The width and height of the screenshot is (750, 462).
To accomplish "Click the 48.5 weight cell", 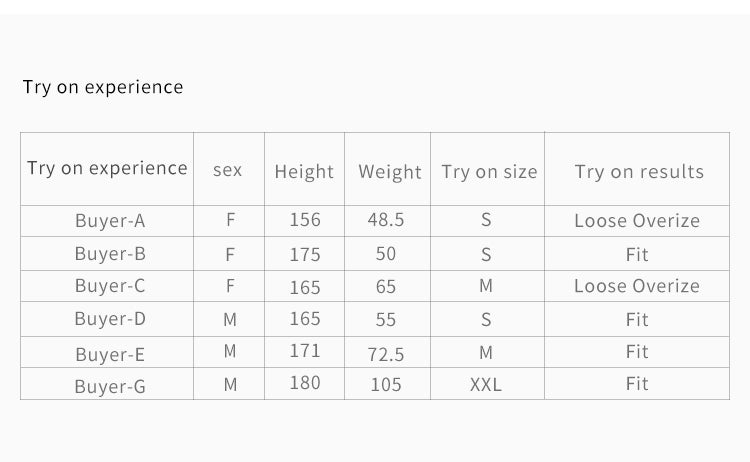I will [x=386, y=220].
